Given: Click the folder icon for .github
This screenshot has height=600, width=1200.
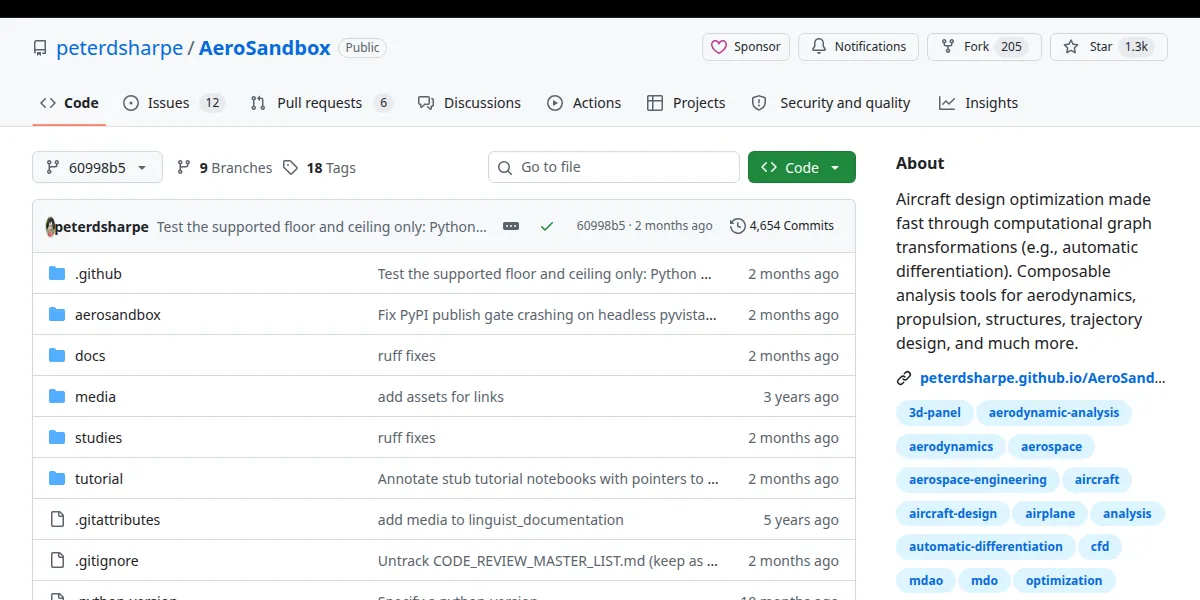Looking at the screenshot, I should 57,274.
